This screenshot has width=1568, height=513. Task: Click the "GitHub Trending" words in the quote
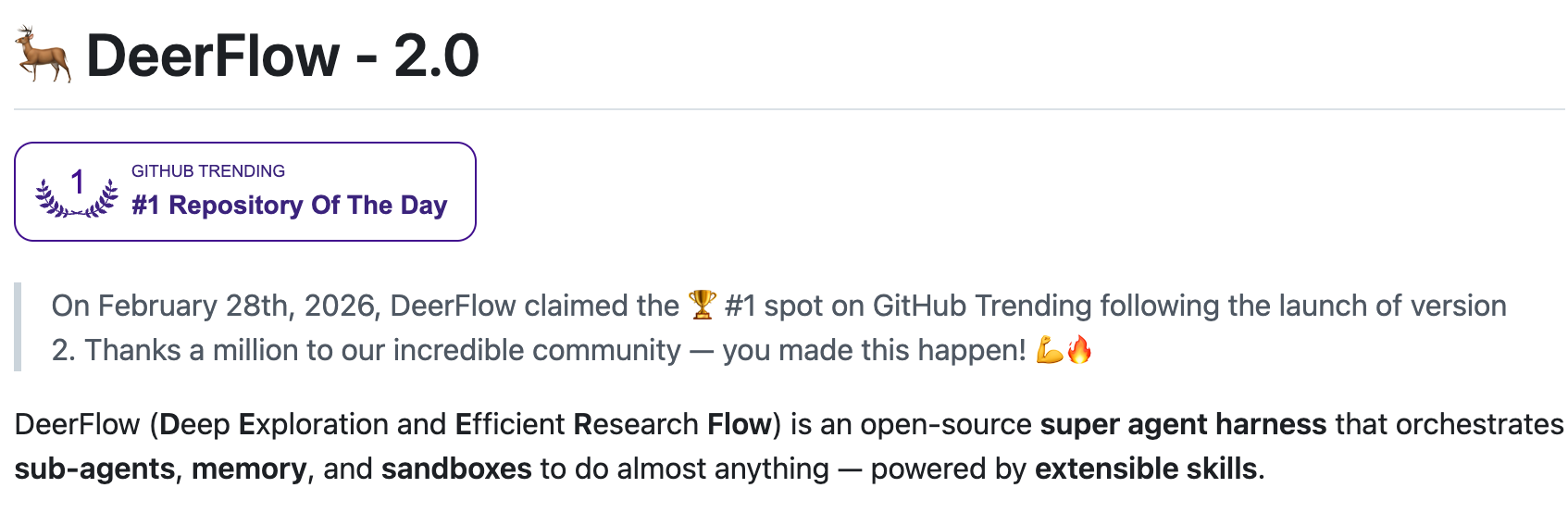(981, 306)
